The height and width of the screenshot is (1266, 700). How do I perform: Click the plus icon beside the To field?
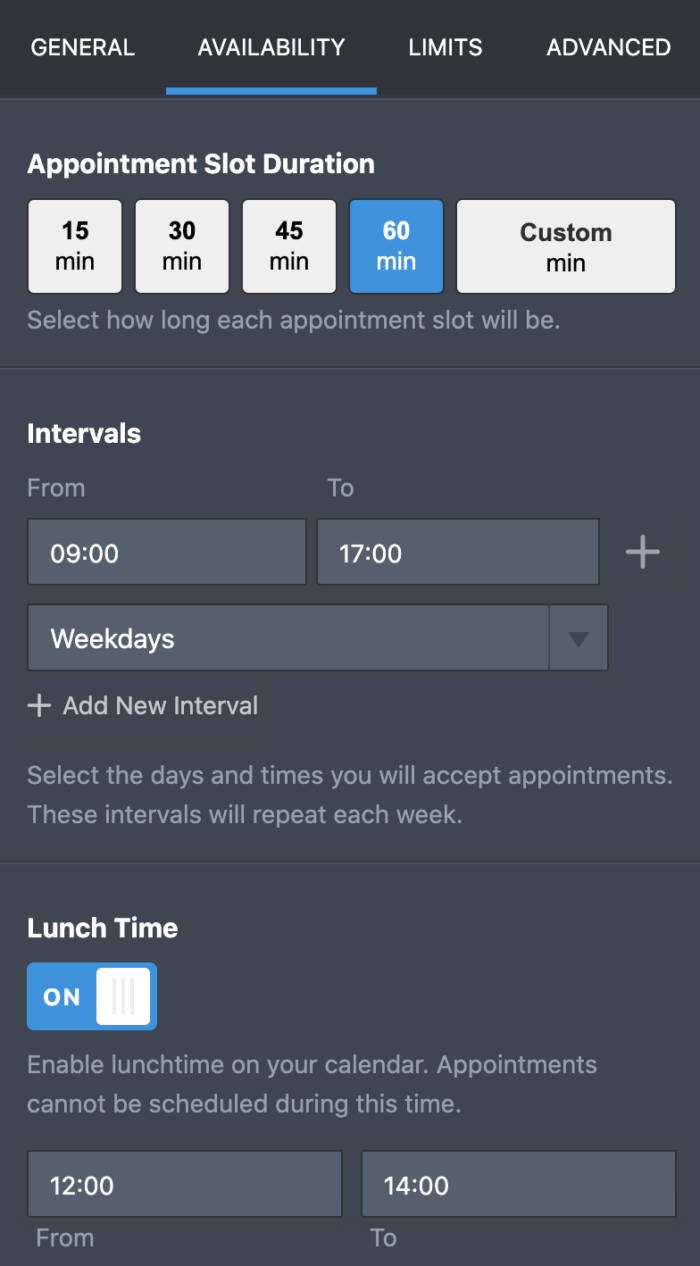pos(642,552)
